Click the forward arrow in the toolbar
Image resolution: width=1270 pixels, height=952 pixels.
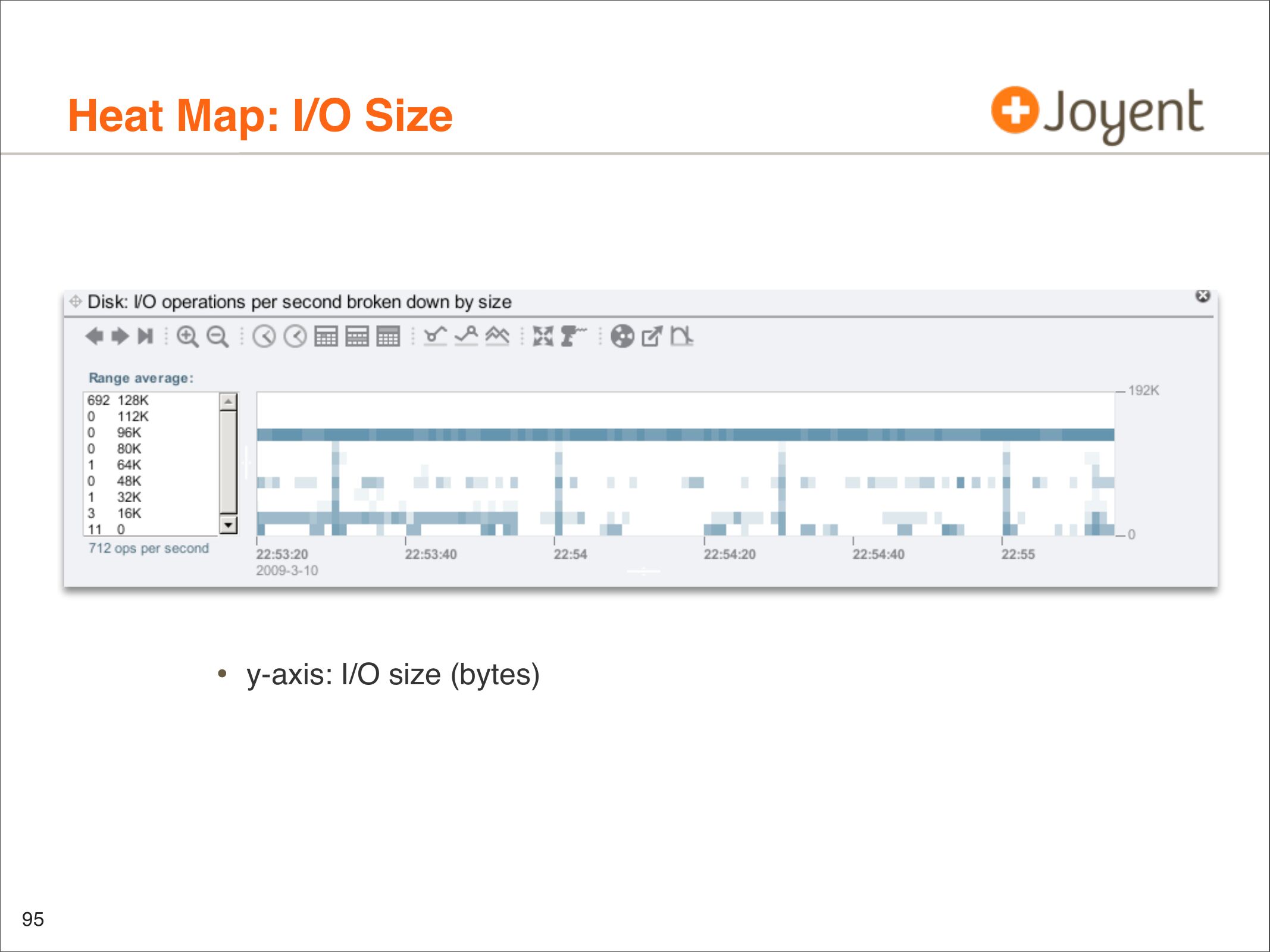pos(120,337)
